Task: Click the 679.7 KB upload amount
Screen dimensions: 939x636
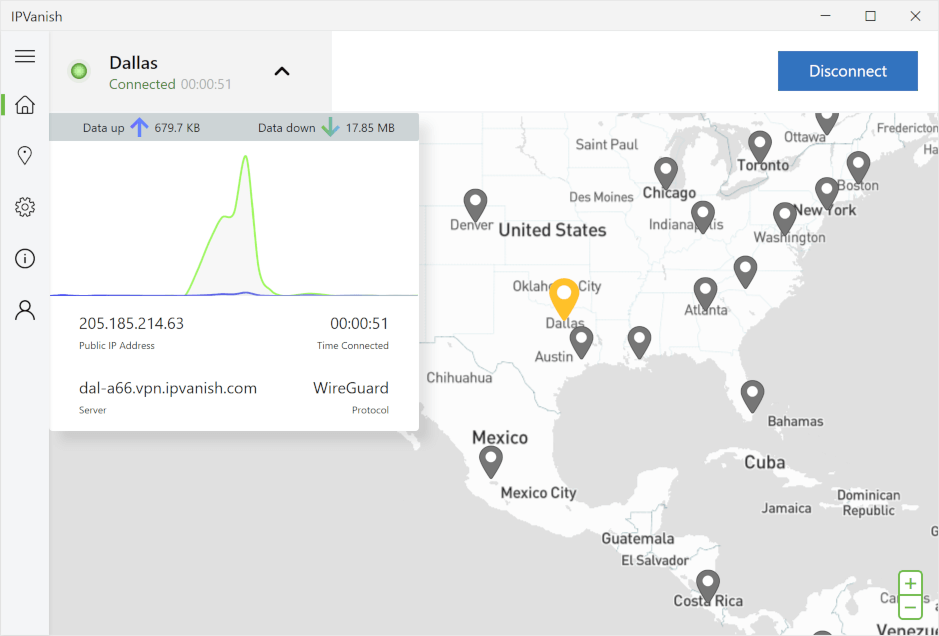Action: pyautogui.click(x=177, y=128)
